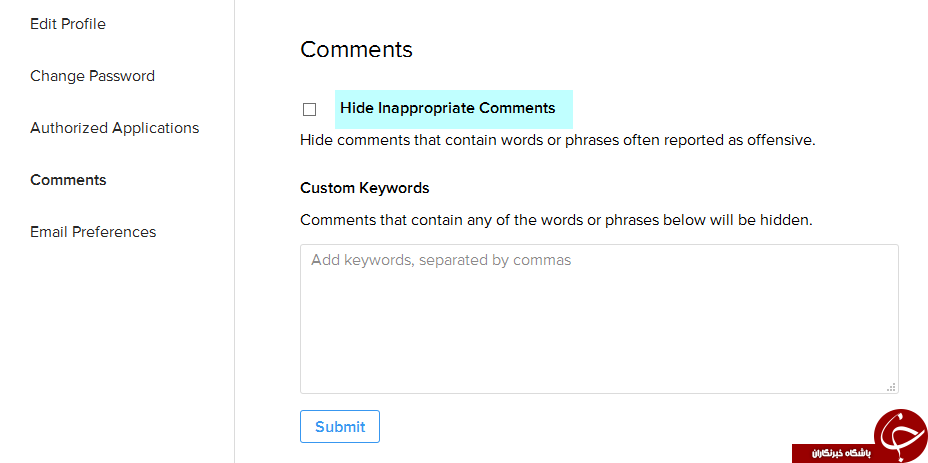
Task: Click the highlighted Hide Inappropriate Comments label
Action: click(447, 108)
